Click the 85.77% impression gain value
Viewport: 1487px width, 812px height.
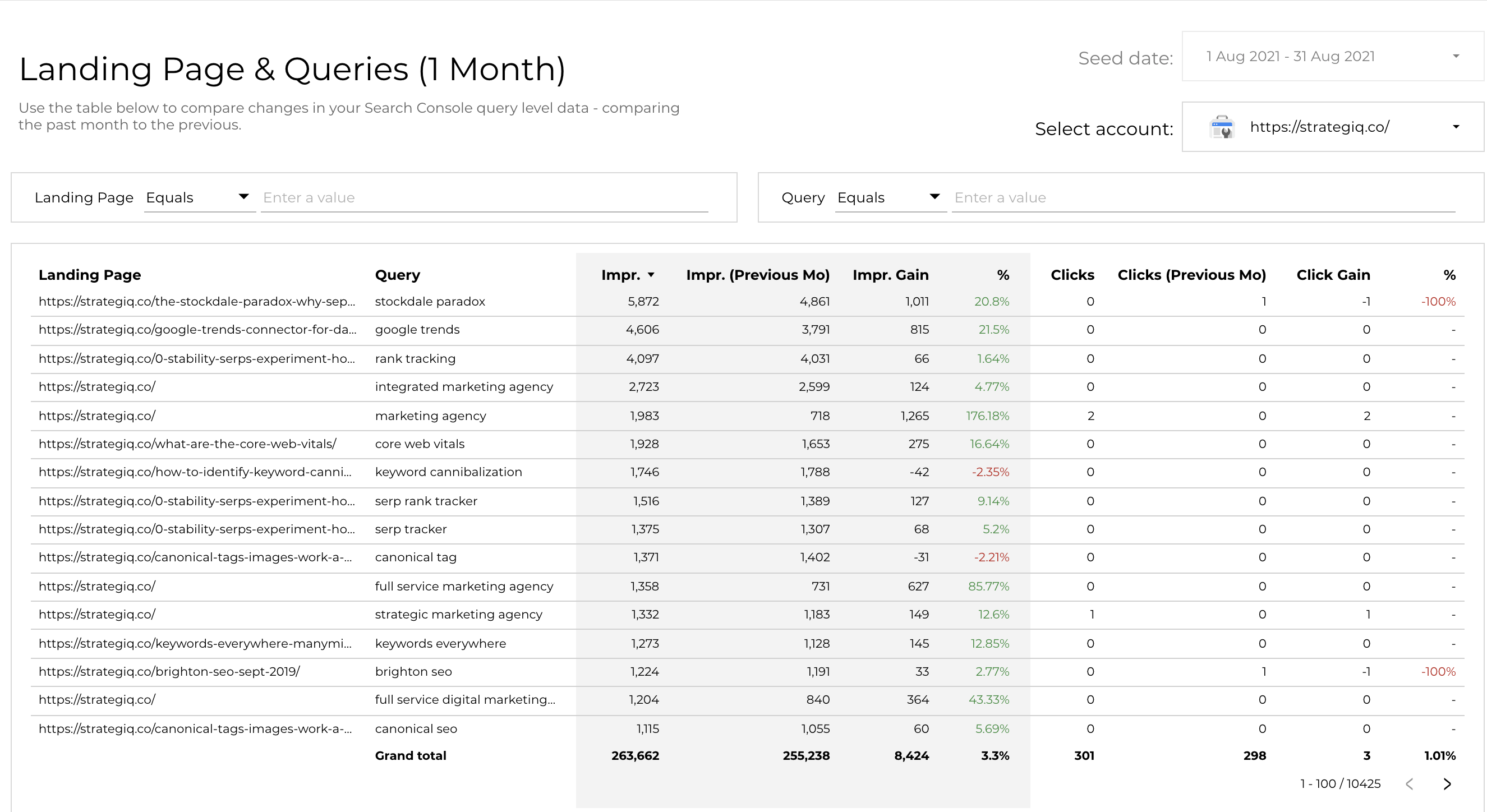989,586
